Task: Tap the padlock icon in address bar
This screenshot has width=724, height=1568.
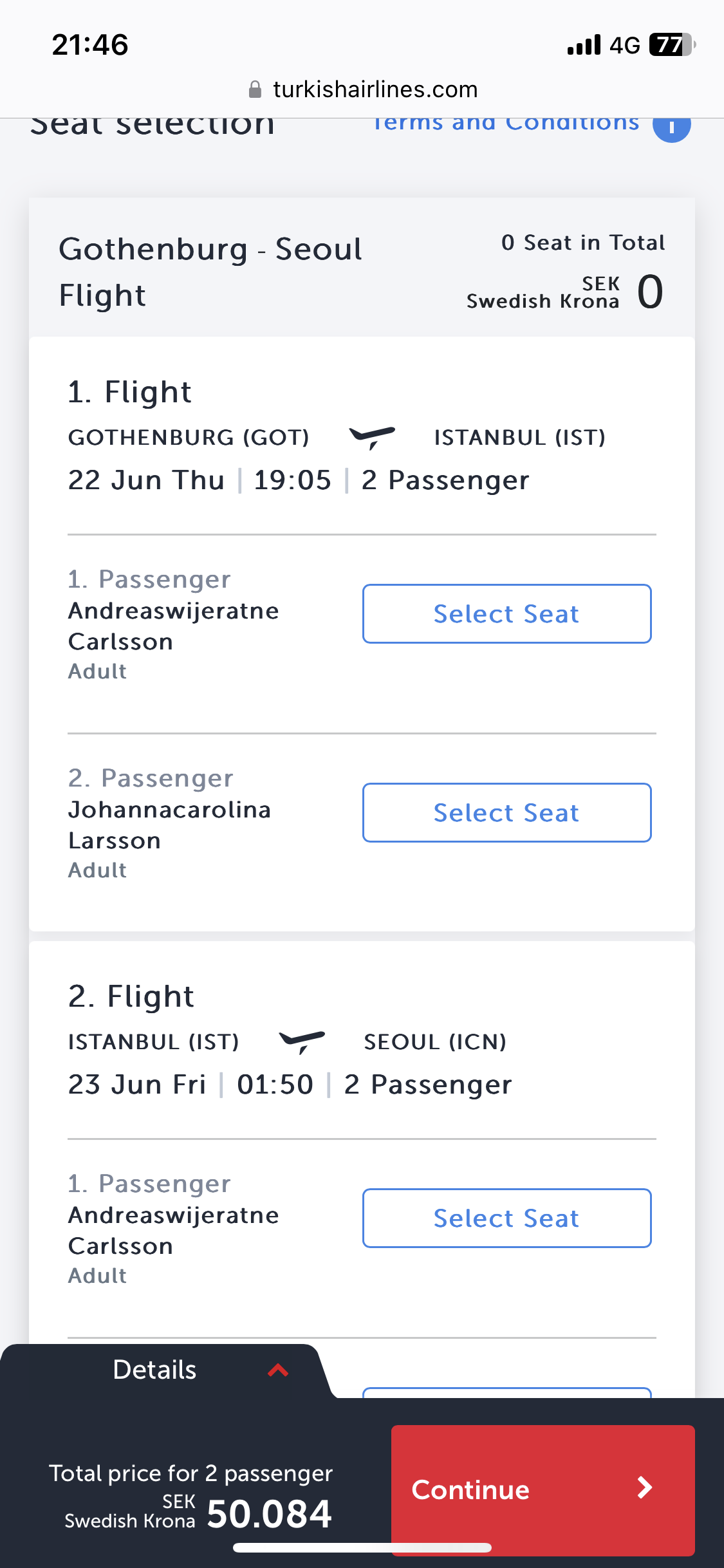Action: pyautogui.click(x=255, y=89)
